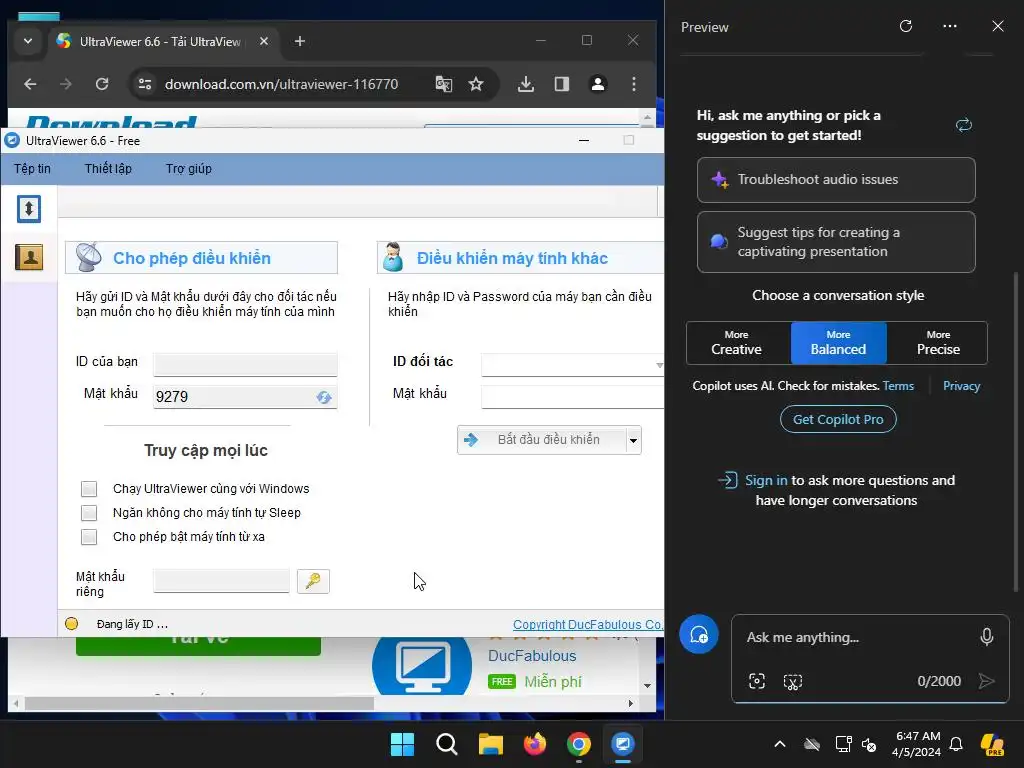Screen dimensions: 1024x768
Task: Start a new topic in Copilot
Action: click(699, 634)
